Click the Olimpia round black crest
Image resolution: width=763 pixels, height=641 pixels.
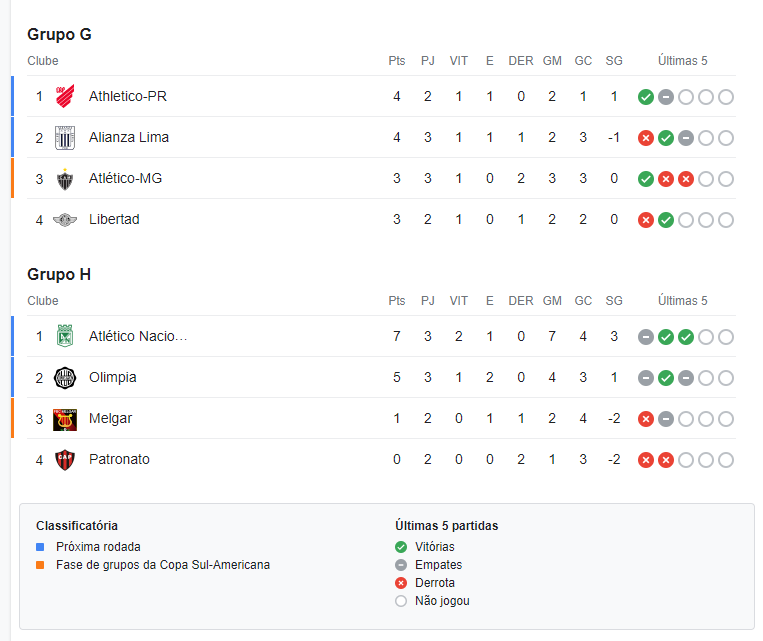pyautogui.click(x=65, y=378)
